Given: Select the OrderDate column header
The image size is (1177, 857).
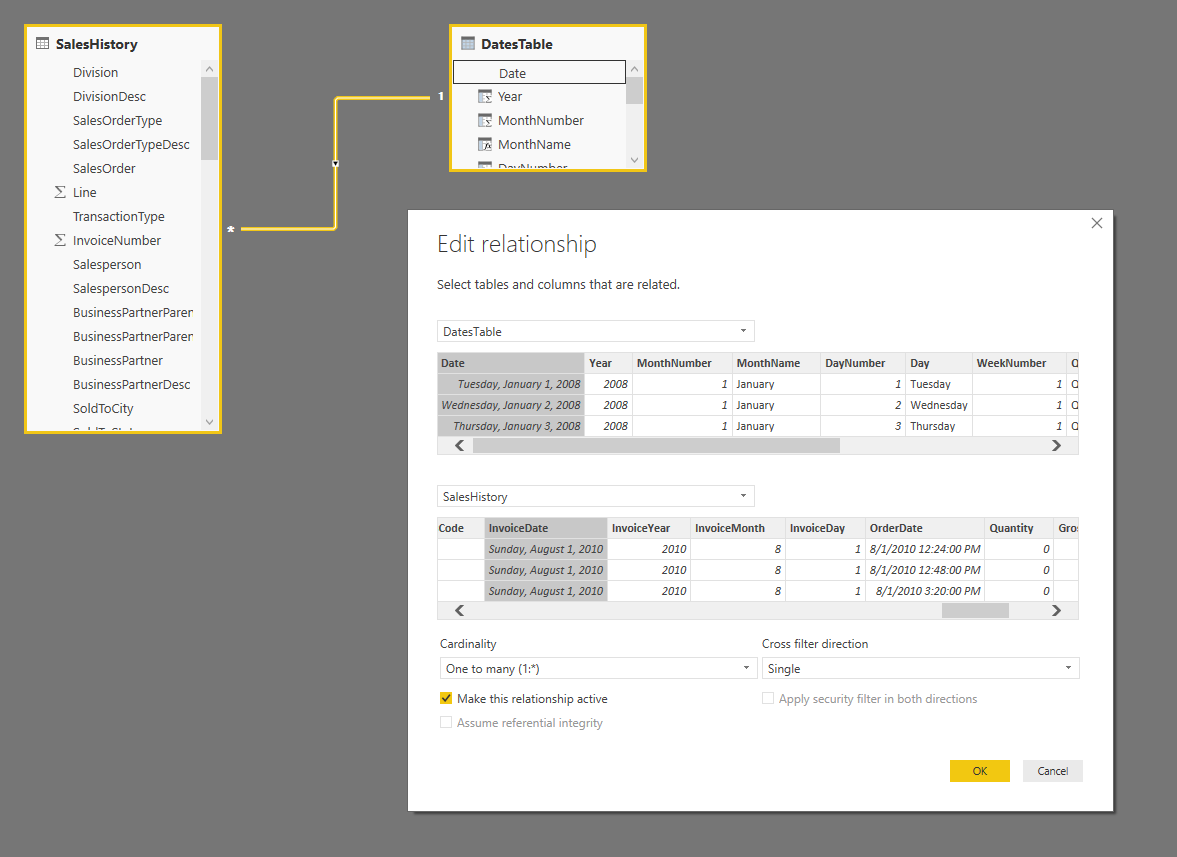Looking at the screenshot, I should [924, 528].
